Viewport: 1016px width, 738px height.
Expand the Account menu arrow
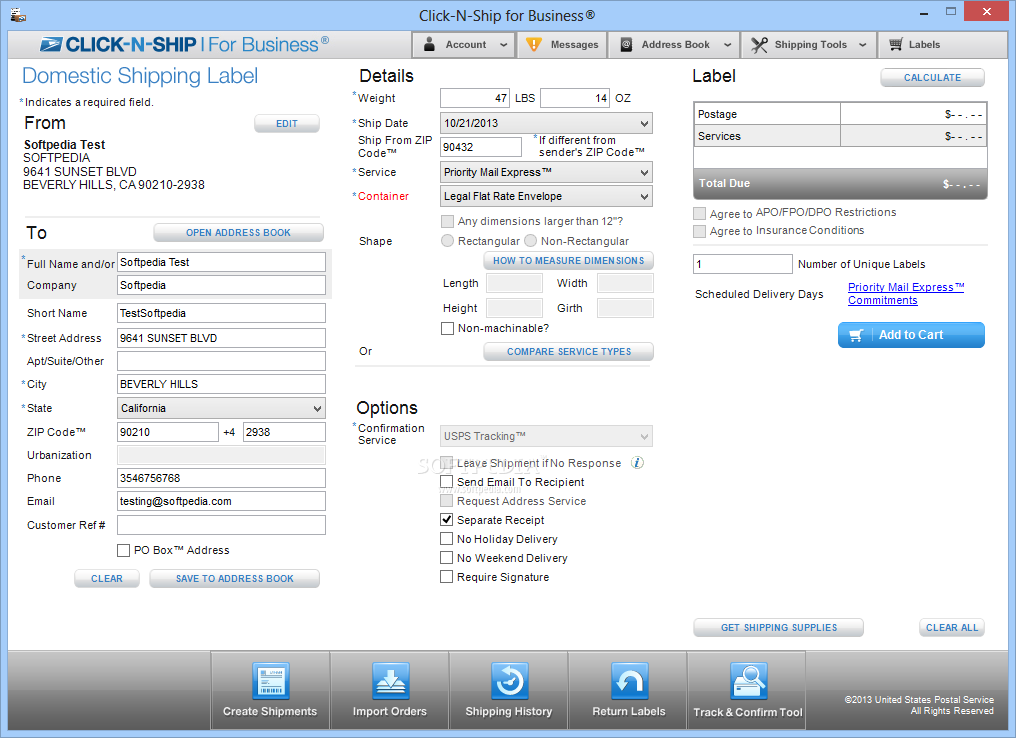tap(503, 45)
